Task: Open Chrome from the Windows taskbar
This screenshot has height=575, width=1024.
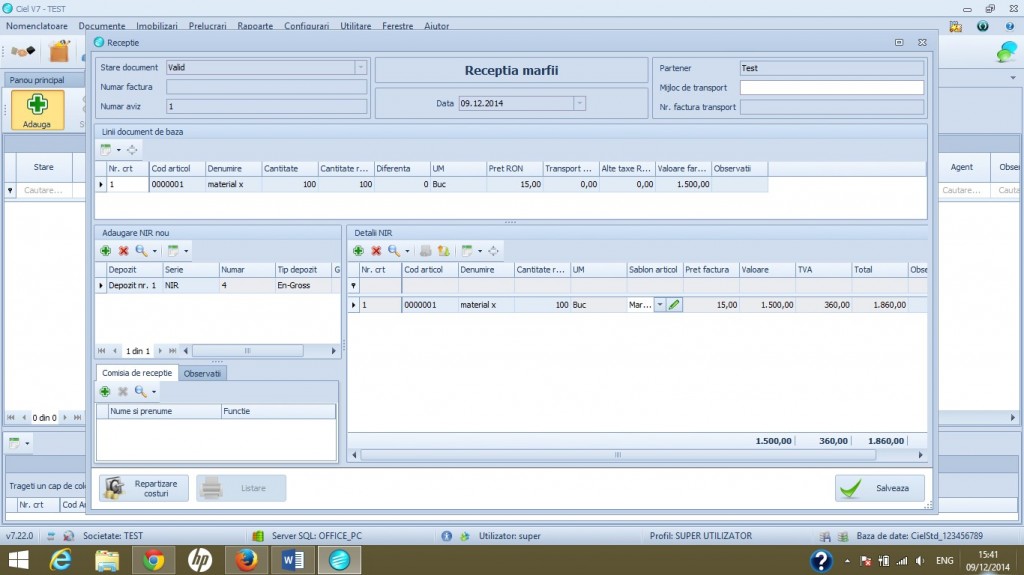Action: (x=153, y=561)
